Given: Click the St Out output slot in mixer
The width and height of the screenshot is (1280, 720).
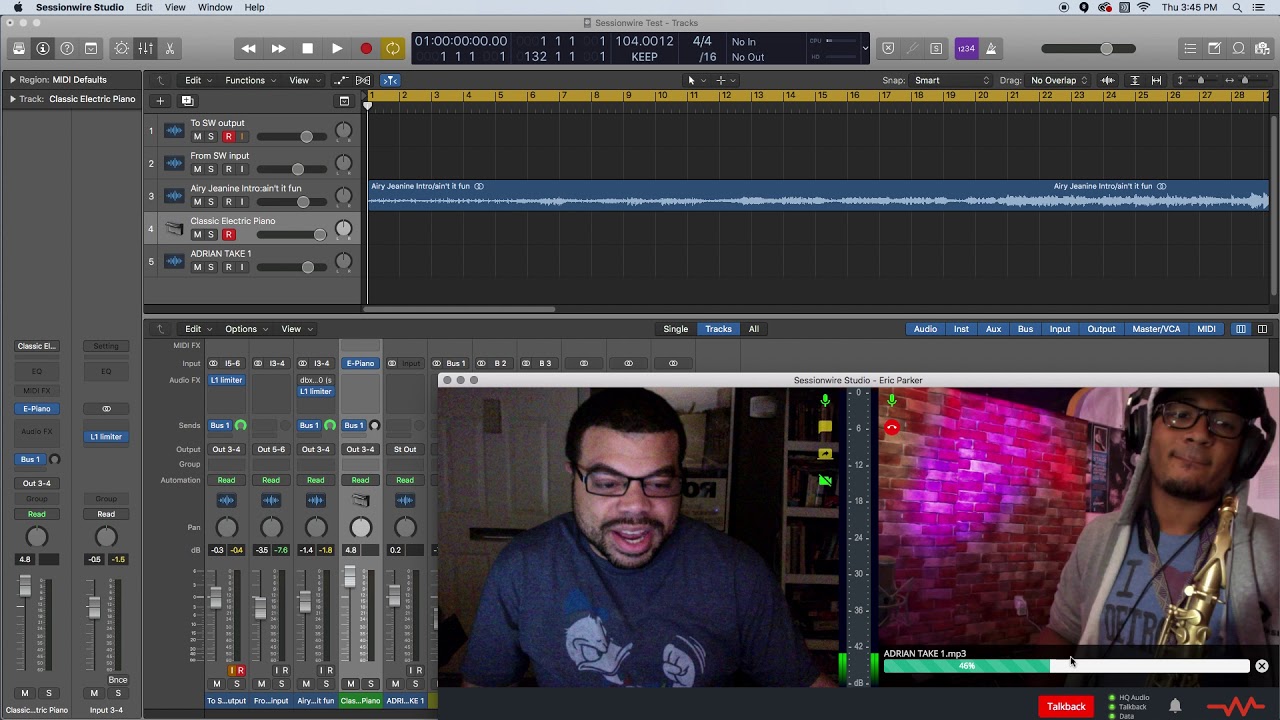Looking at the screenshot, I should pos(405,449).
